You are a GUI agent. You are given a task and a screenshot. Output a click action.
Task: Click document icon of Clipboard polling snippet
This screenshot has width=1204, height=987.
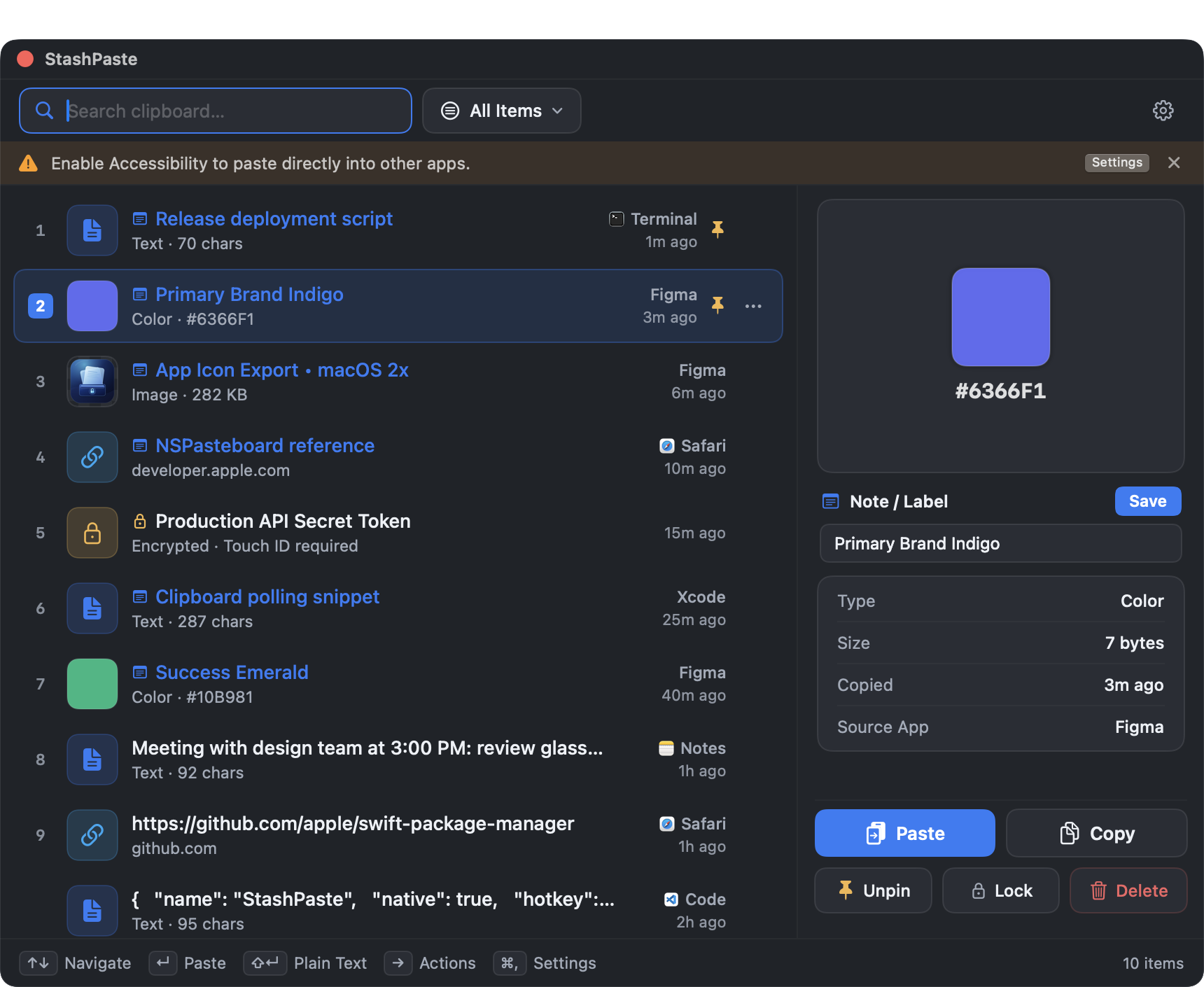pos(92,608)
